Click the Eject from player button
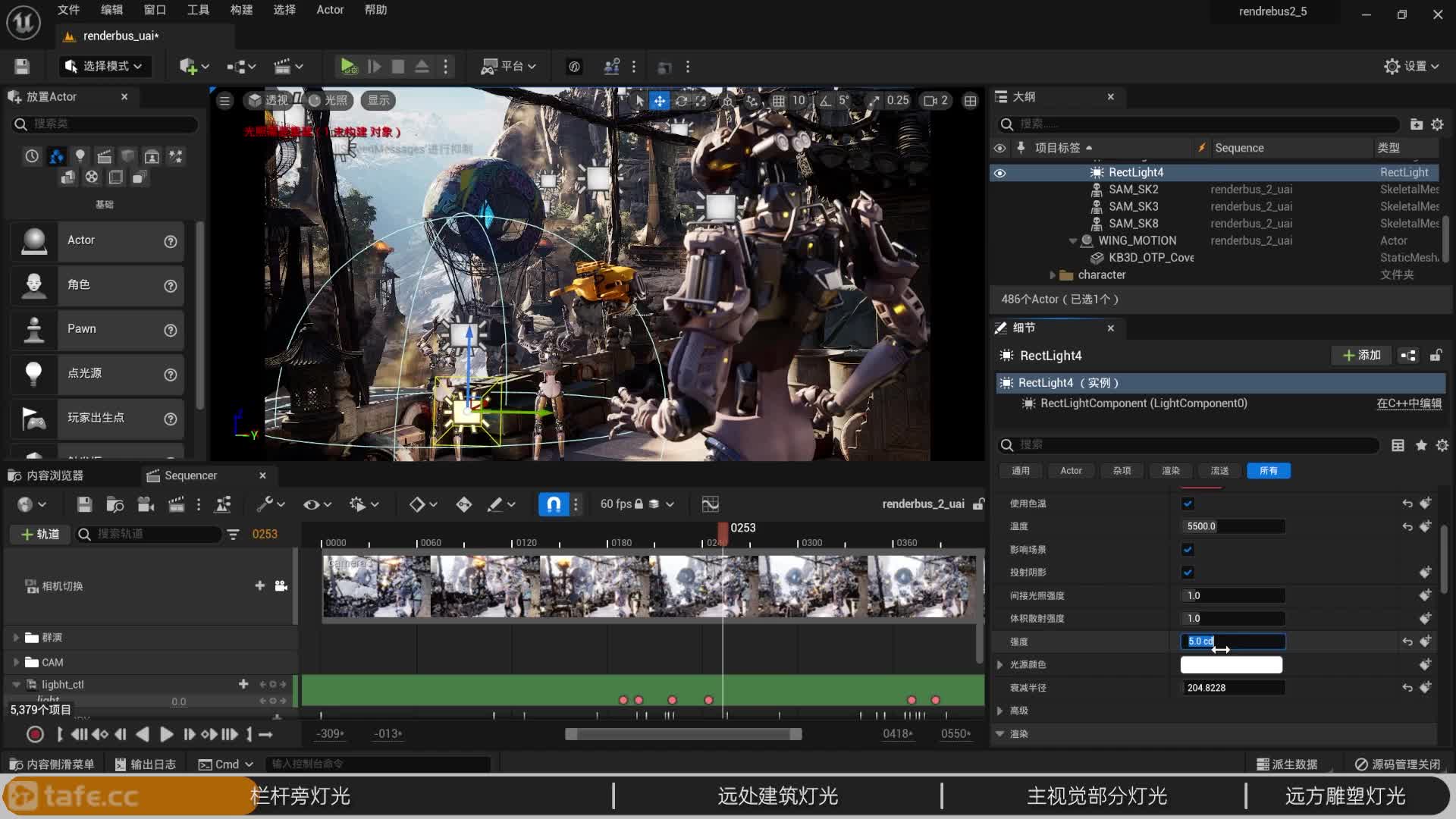 (422, 67)
